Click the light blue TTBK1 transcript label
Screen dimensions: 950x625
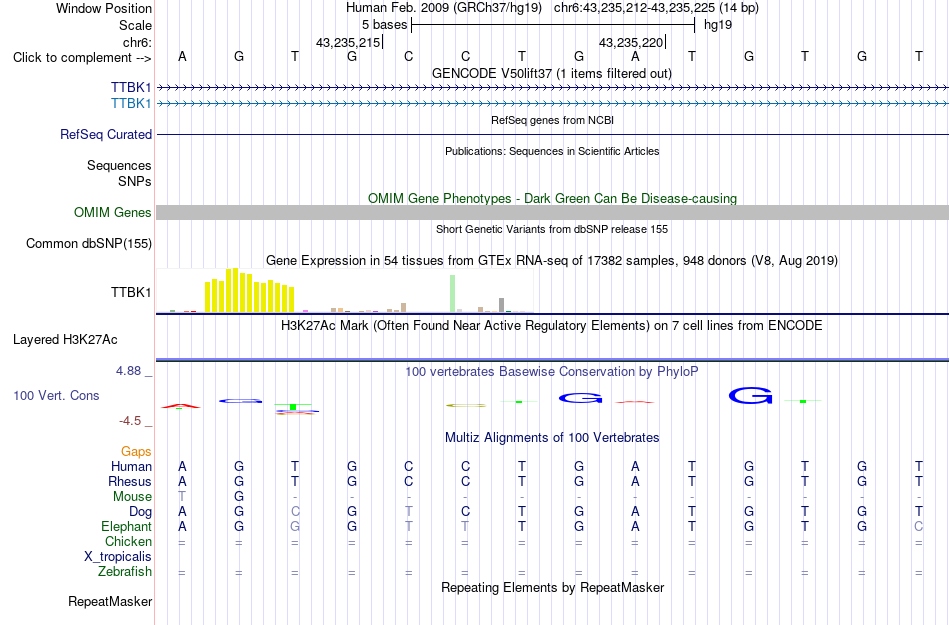click(131, 104)
